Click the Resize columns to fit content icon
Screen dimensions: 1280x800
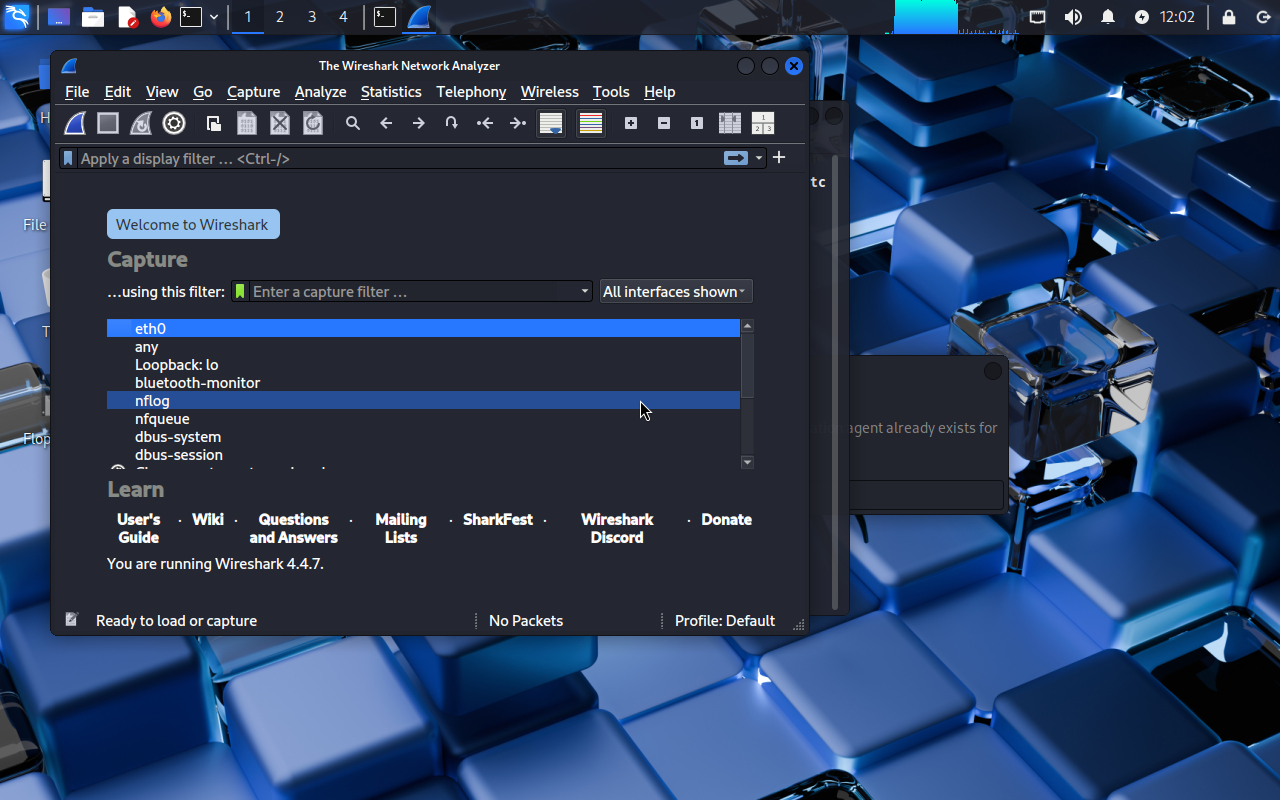click(x=730, y=123)
